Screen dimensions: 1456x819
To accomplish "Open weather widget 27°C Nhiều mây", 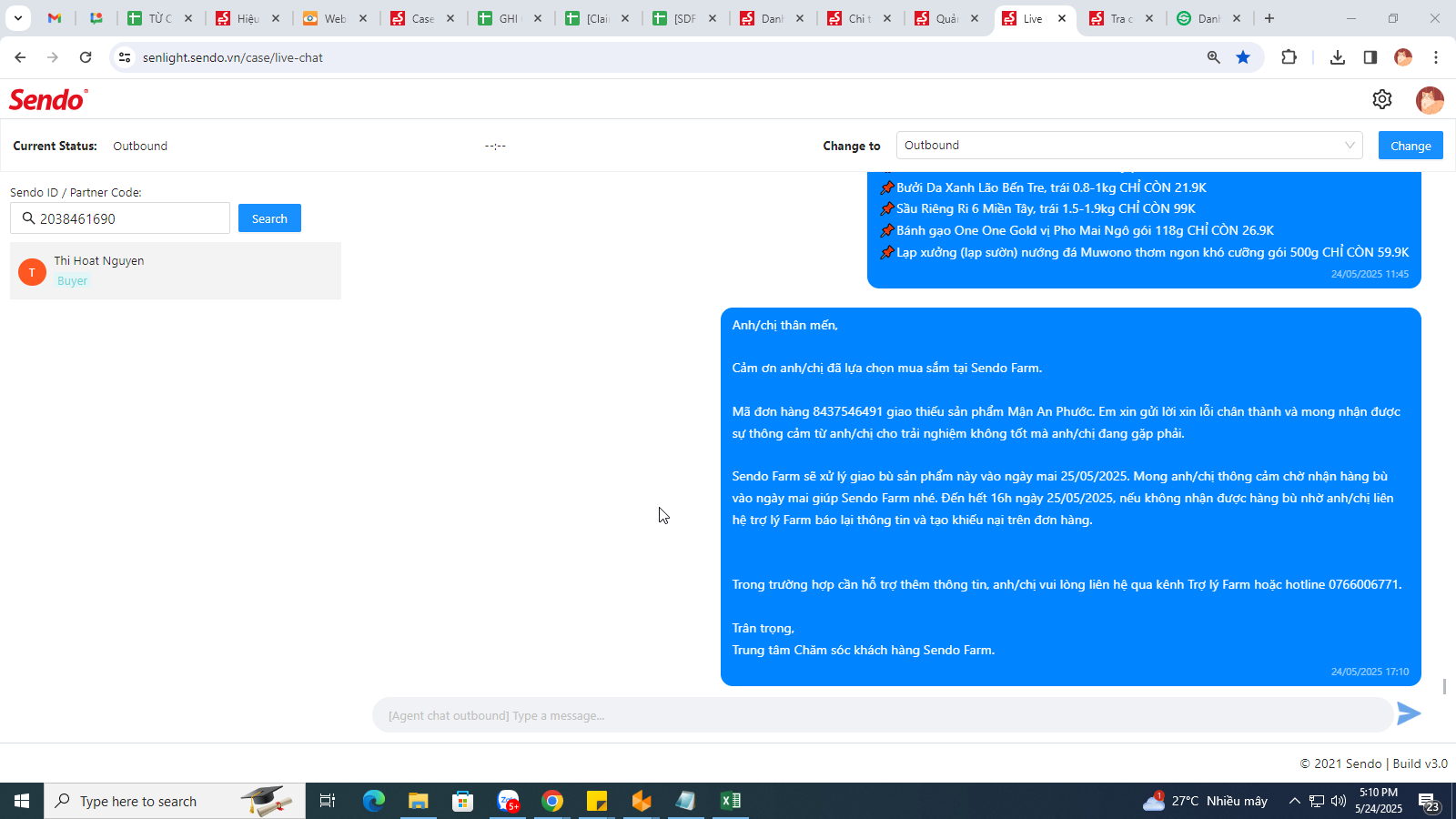I will click(x=1206, y=801).
